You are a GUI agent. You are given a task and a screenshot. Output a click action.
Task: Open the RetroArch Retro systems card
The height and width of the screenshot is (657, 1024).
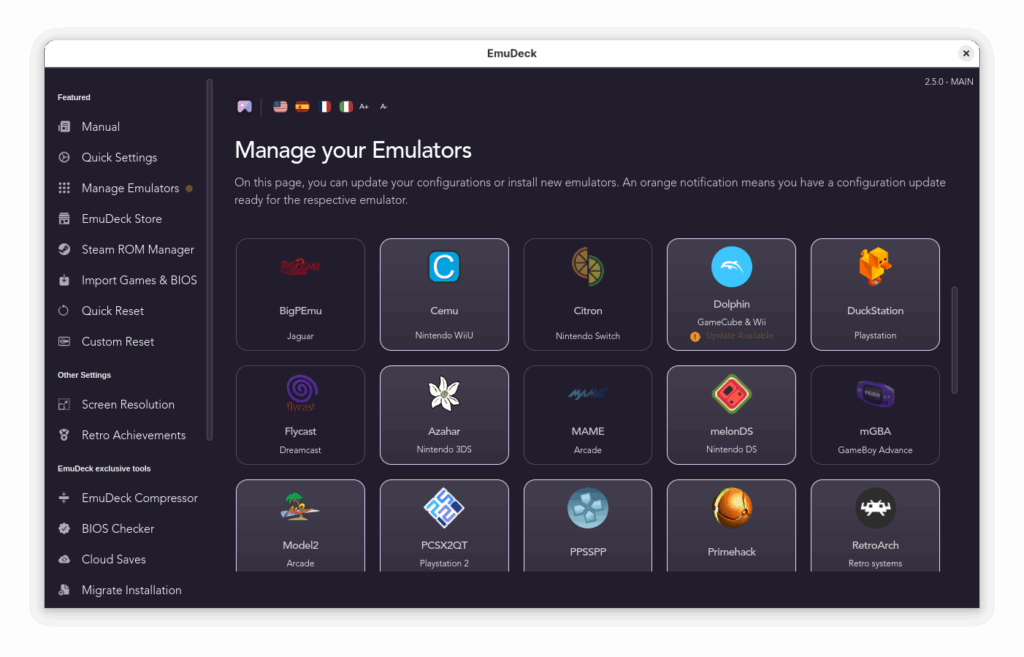coord(875,526)
